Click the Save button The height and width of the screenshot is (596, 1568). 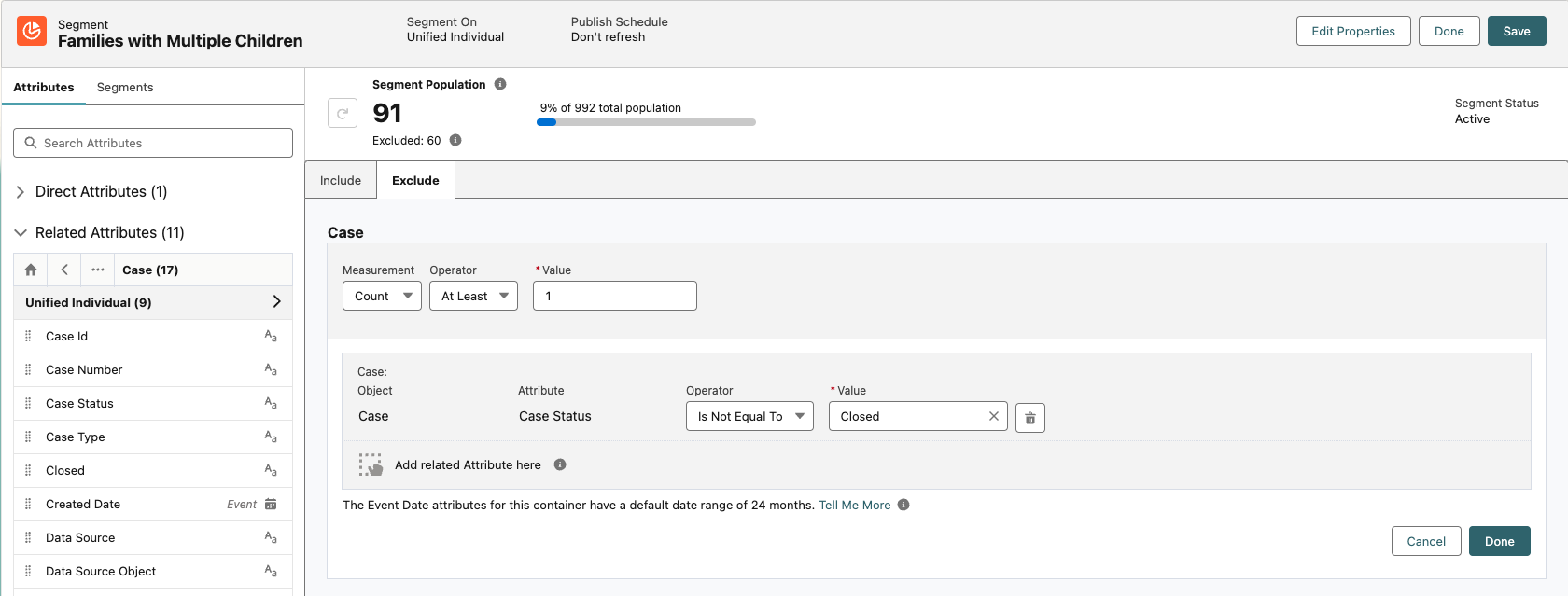[x=1517, y=31]
